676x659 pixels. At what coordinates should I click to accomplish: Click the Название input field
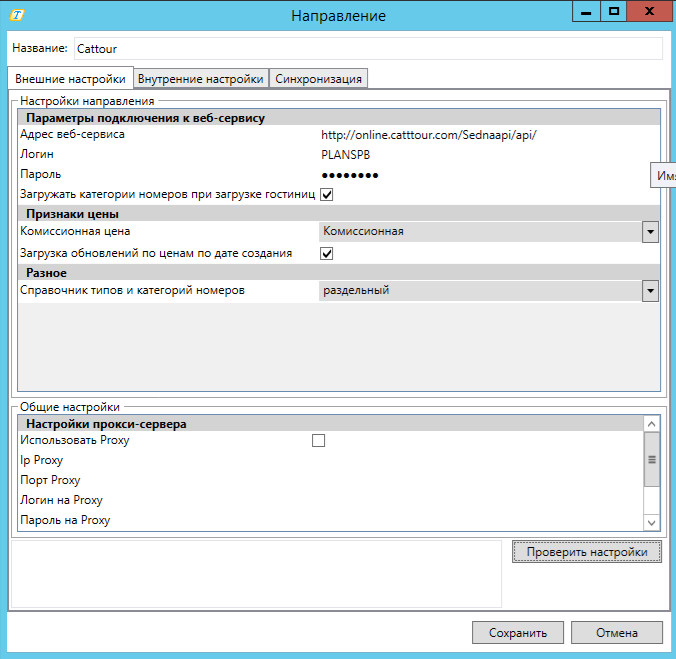pyautogui.click(x=367, y=48)
